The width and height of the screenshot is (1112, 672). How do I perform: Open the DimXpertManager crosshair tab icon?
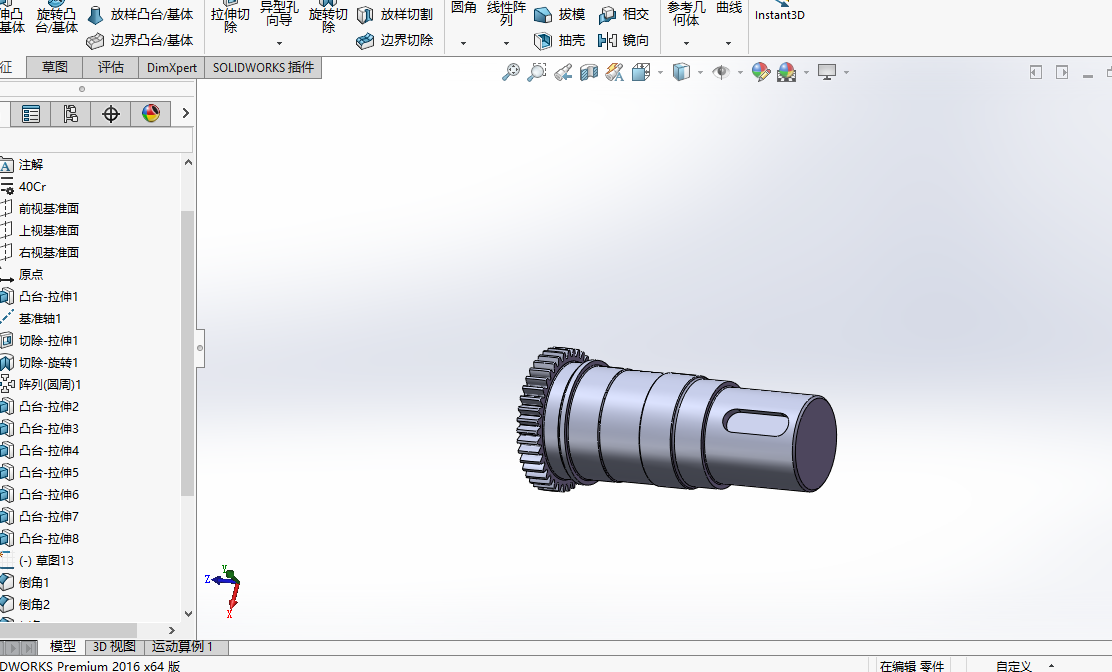tap(111, 113)
